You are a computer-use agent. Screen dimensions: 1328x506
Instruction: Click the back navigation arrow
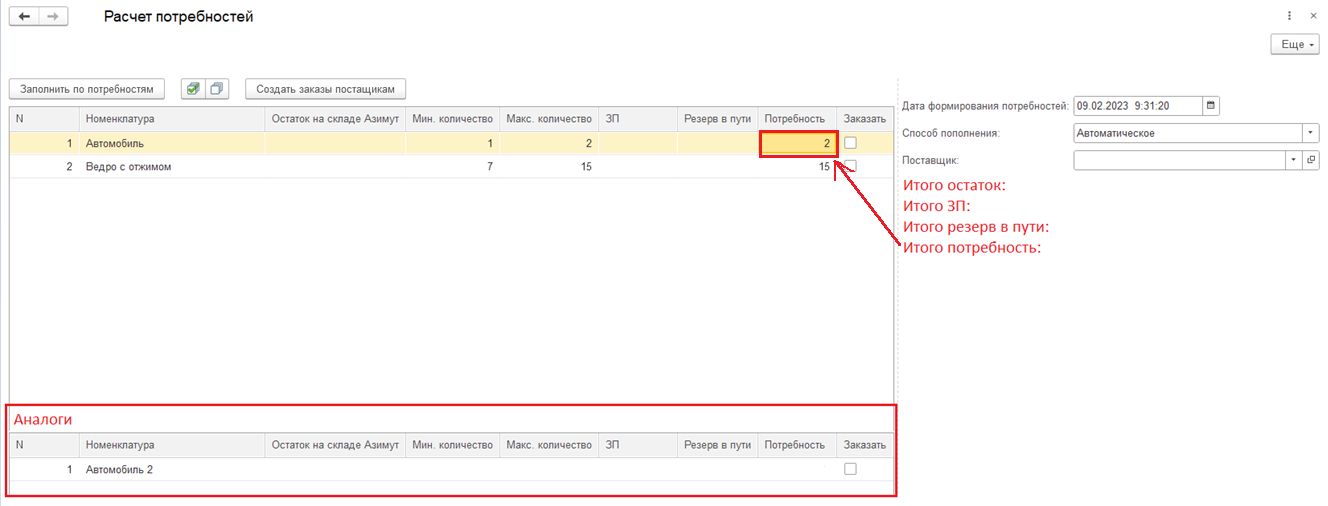click(x=24, y=17)
